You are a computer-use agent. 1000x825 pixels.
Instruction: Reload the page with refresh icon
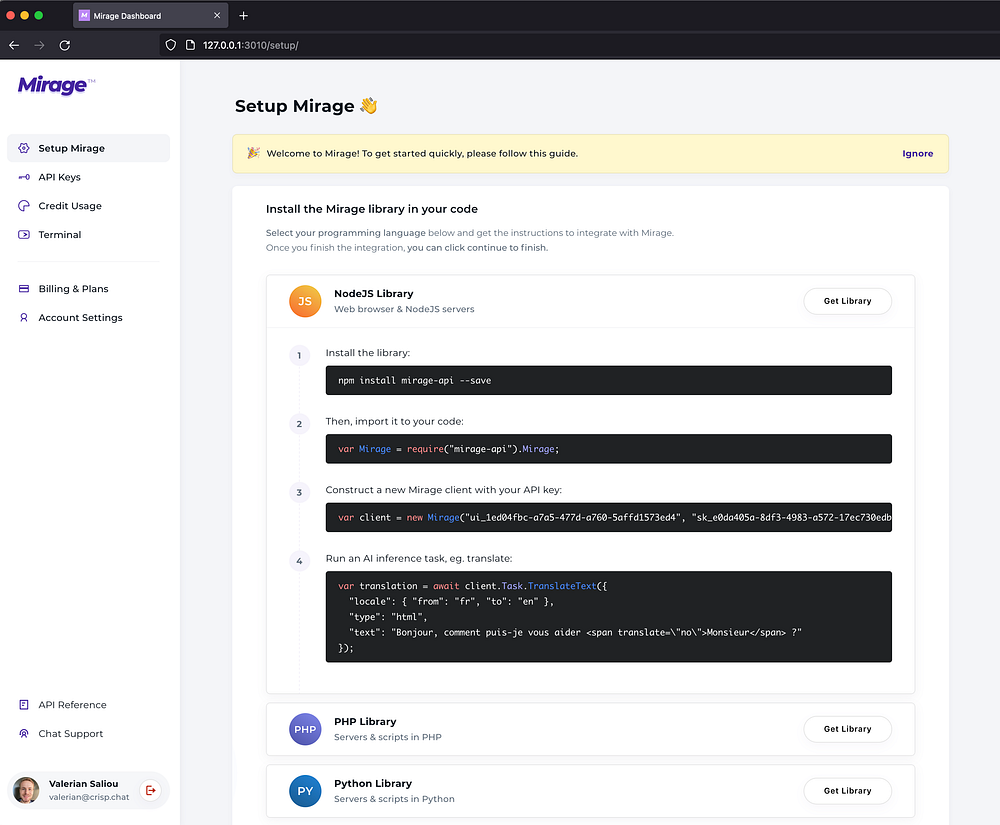(x=64, y=45)
